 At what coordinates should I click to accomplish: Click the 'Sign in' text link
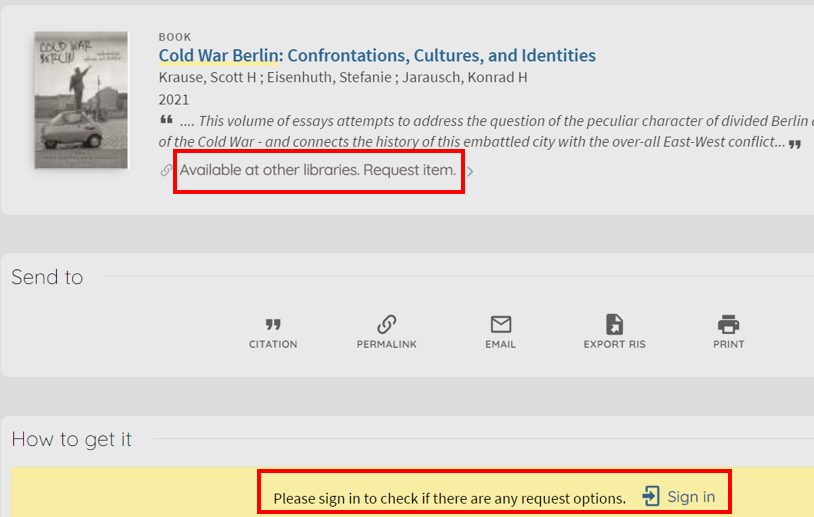691,496
